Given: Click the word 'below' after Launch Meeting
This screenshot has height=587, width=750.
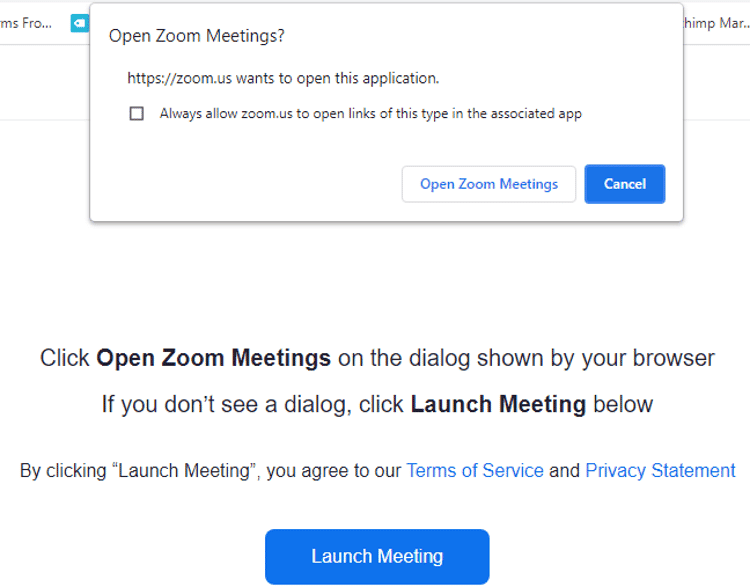Looking at the screenshot, I should click(x=623, y=404).
